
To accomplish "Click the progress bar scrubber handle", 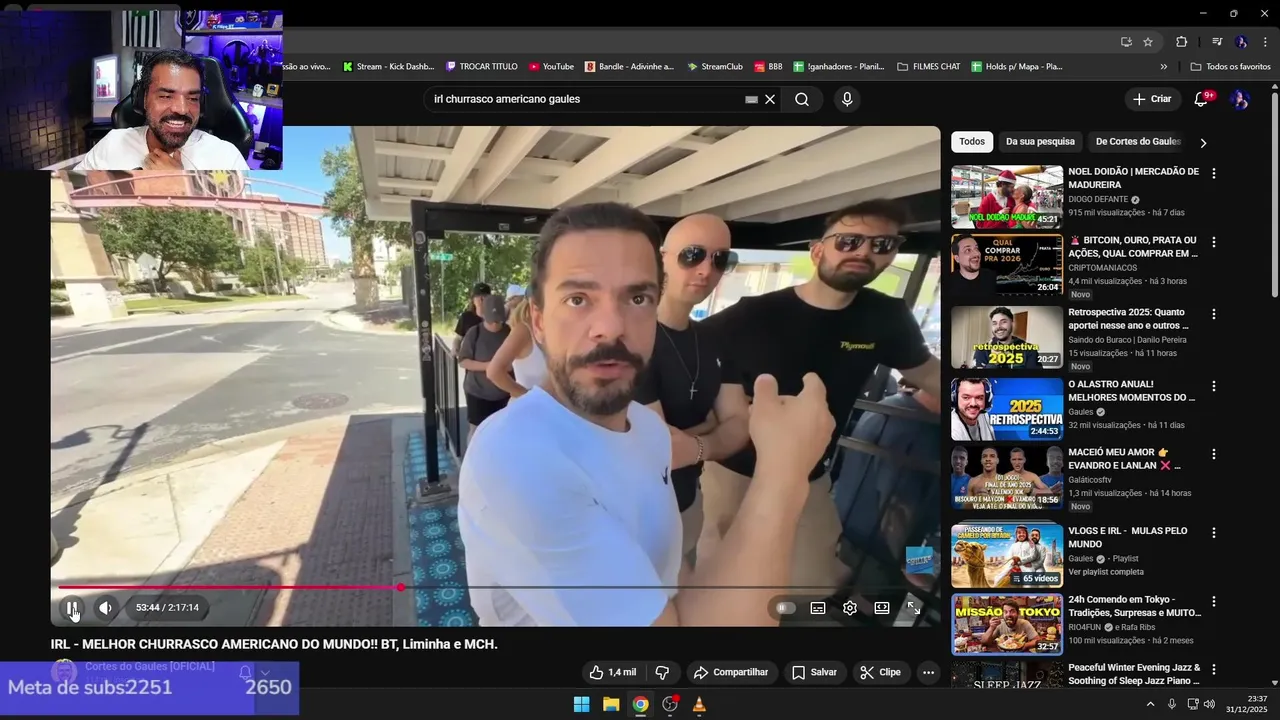I will [x=401, y=587].
